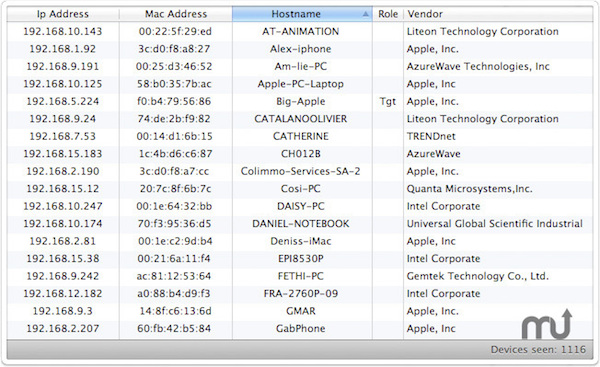Click Gemtek Technology Co., Ltd. vendor
This screenshot has height=367, width=600.
478,276
